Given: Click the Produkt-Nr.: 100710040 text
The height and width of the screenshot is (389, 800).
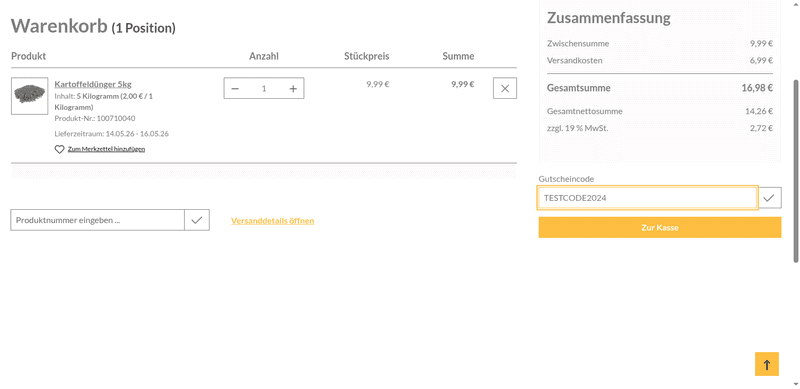Looking at the screenshot, I should coord(95,118).
